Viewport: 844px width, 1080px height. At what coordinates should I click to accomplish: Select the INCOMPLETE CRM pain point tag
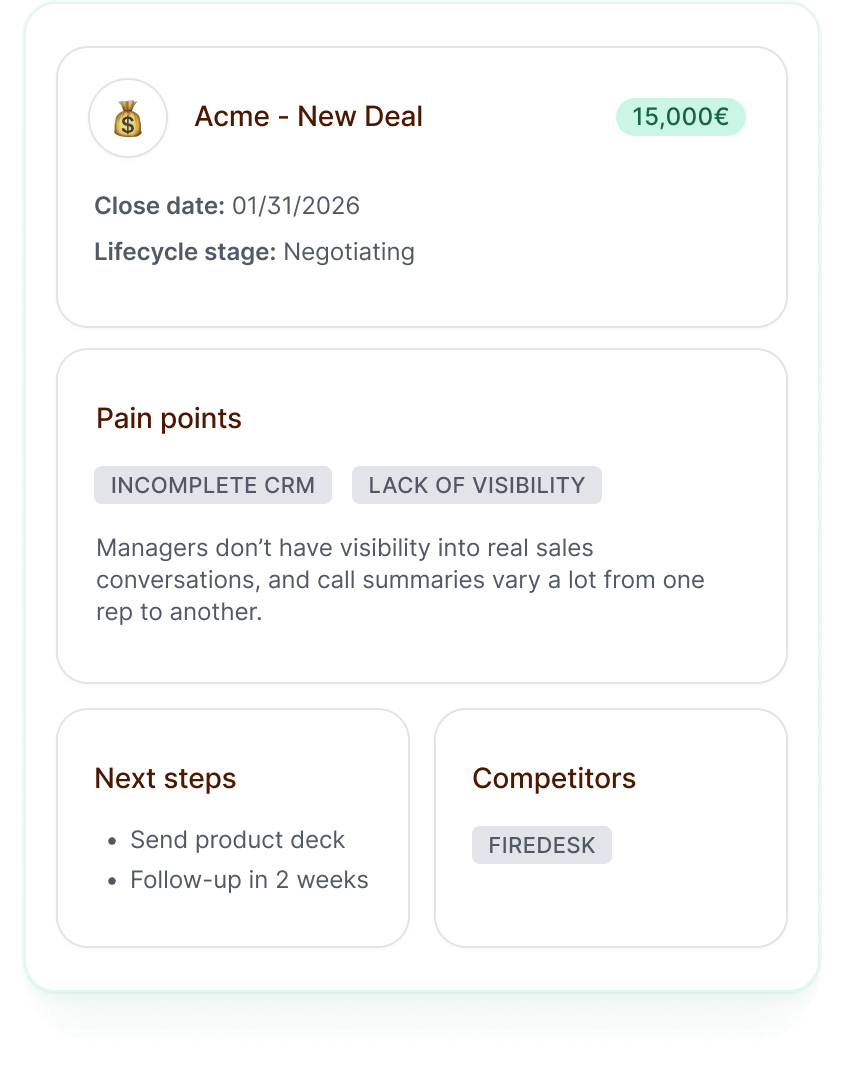(213, 485)
